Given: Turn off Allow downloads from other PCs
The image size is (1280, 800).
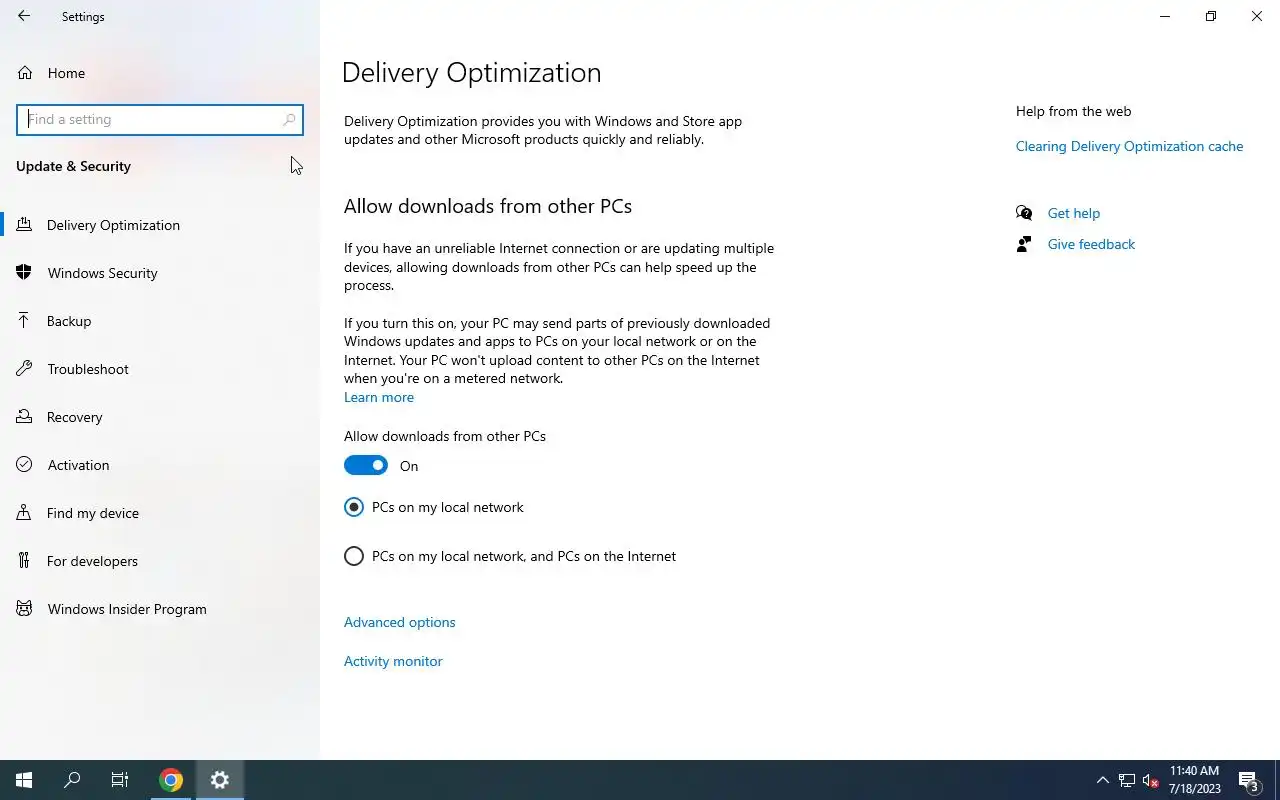Looking at the screenshot, I should pos(366,466).
